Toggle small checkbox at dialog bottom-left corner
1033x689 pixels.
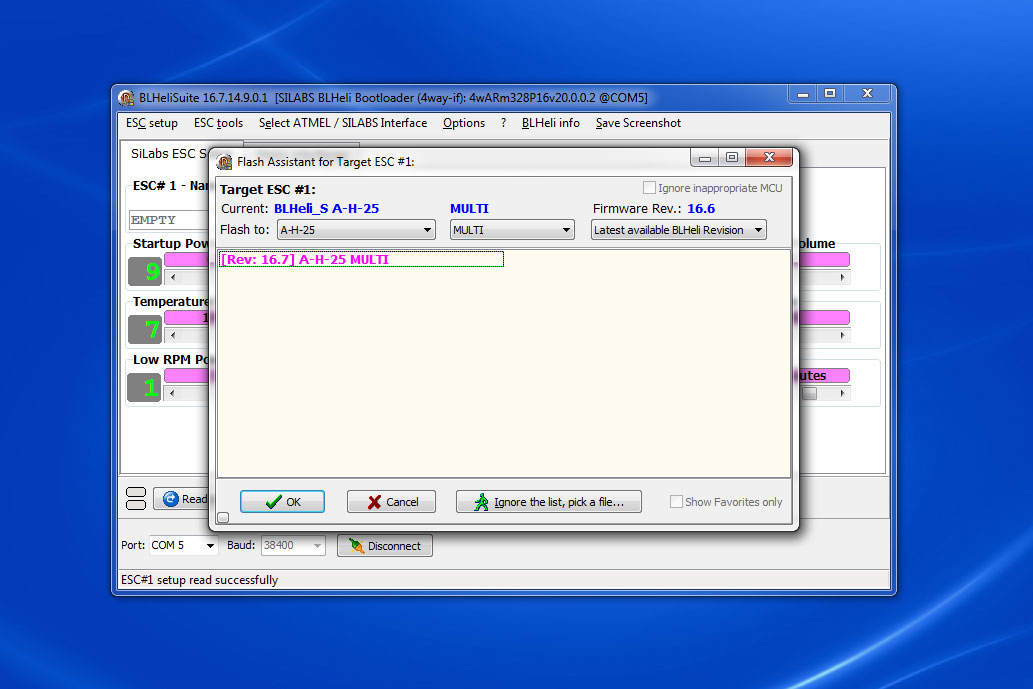click(223, 518)
